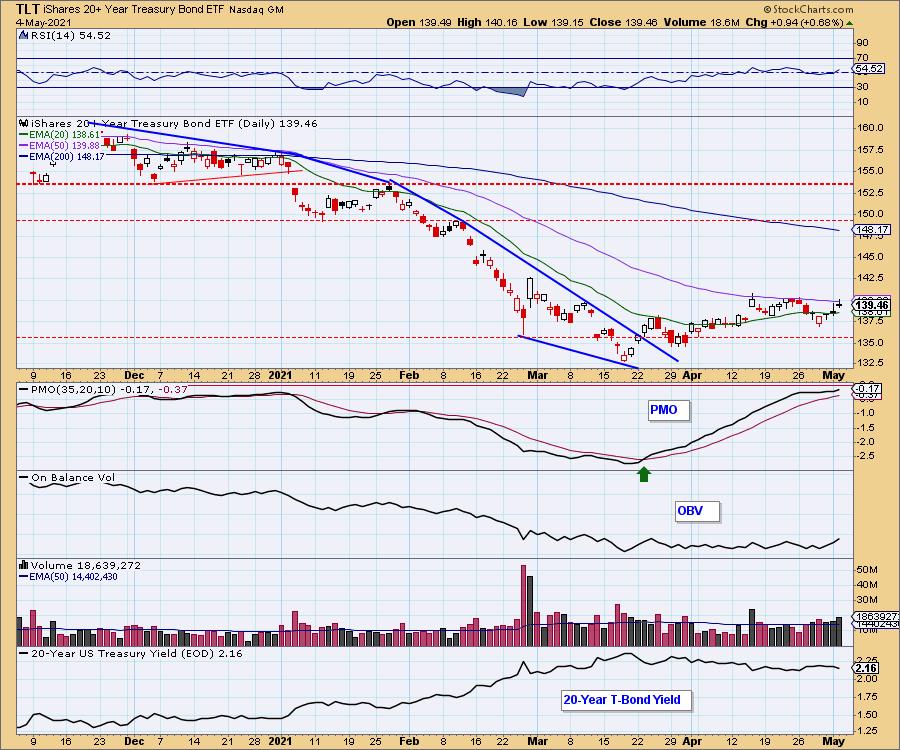900x750 pixels.
Task: Click the Low 139.15 value
Action: coord(552,22)
